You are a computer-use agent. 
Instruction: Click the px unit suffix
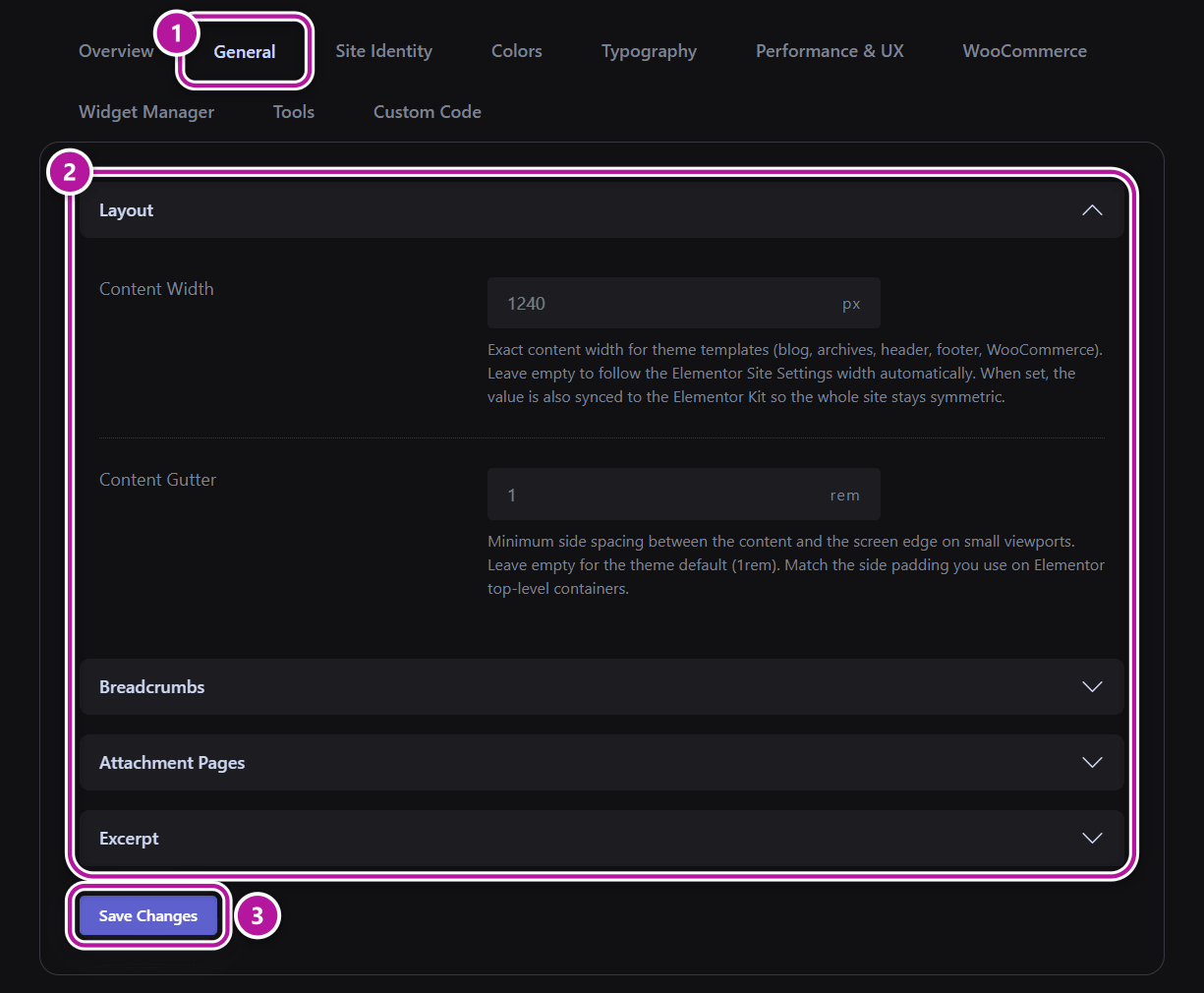click(x=851, y=305)
